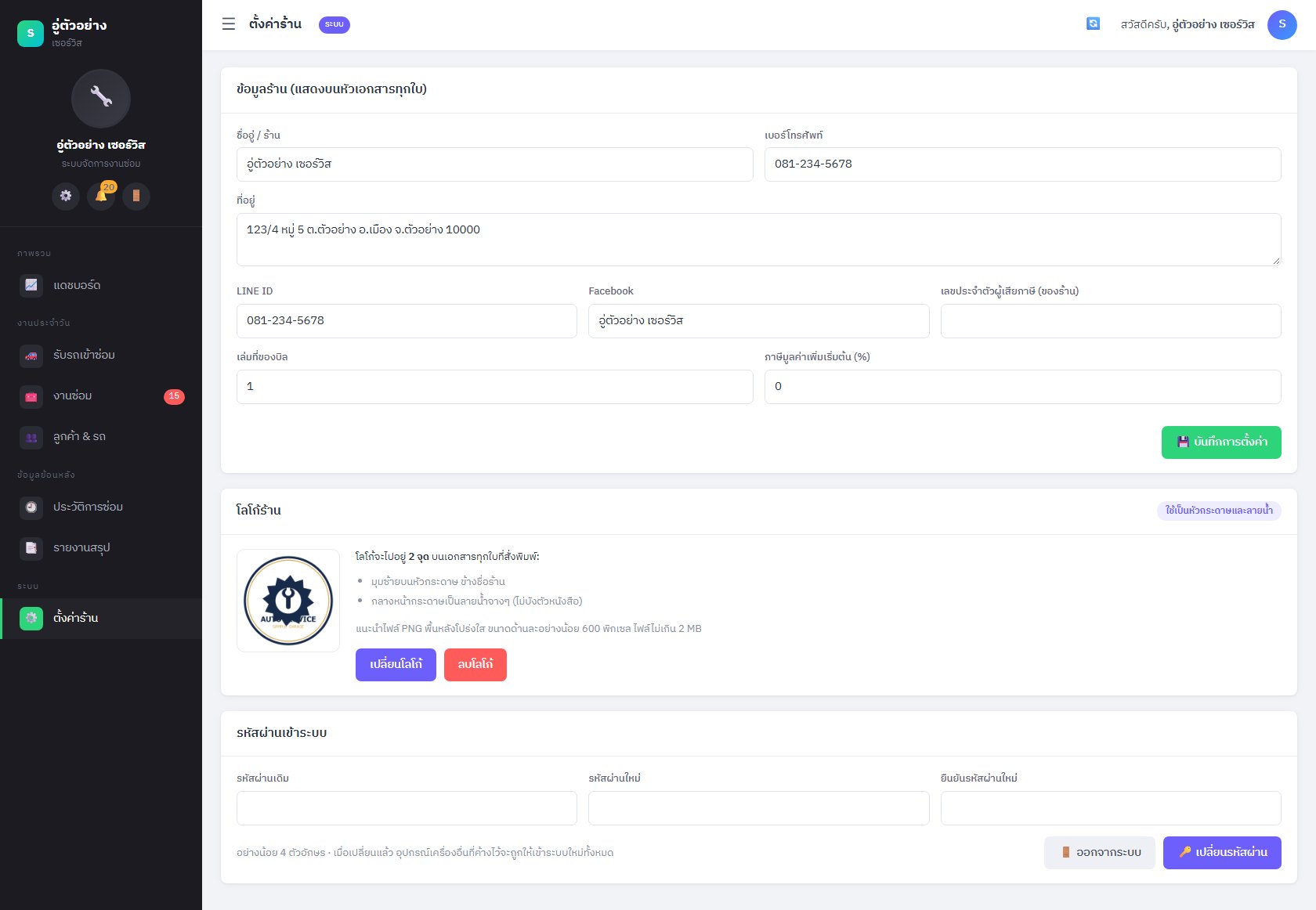Click the Facebook input field
The image size is (1316, 910).
759,321
